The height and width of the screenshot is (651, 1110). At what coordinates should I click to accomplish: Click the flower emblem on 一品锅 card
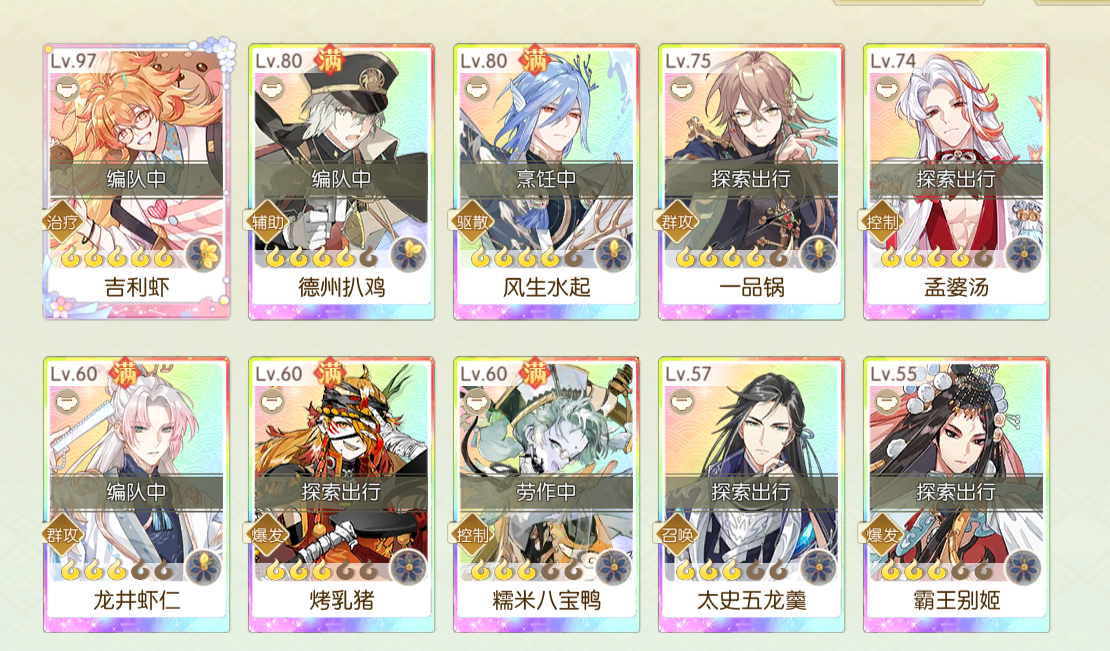click(818, 255)
